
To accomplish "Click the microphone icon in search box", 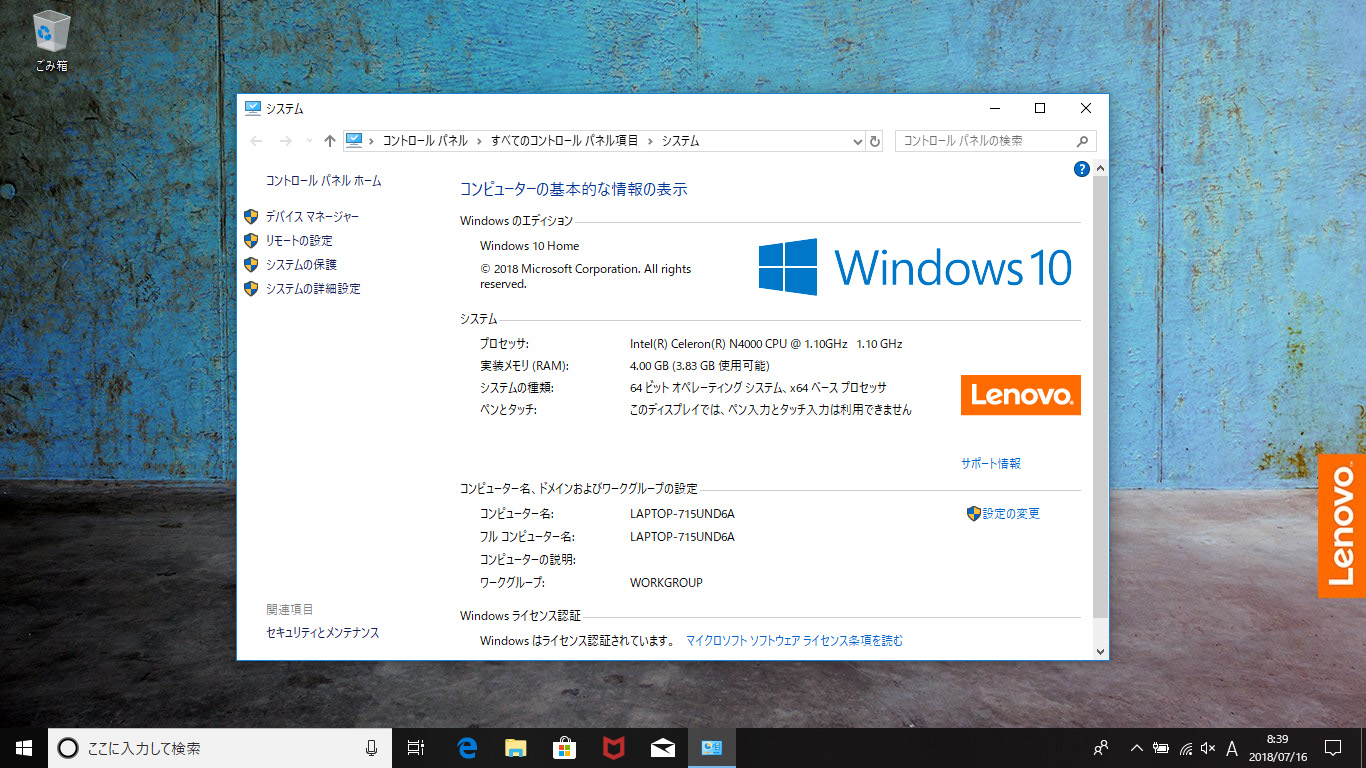I will (x=372, y=748).
